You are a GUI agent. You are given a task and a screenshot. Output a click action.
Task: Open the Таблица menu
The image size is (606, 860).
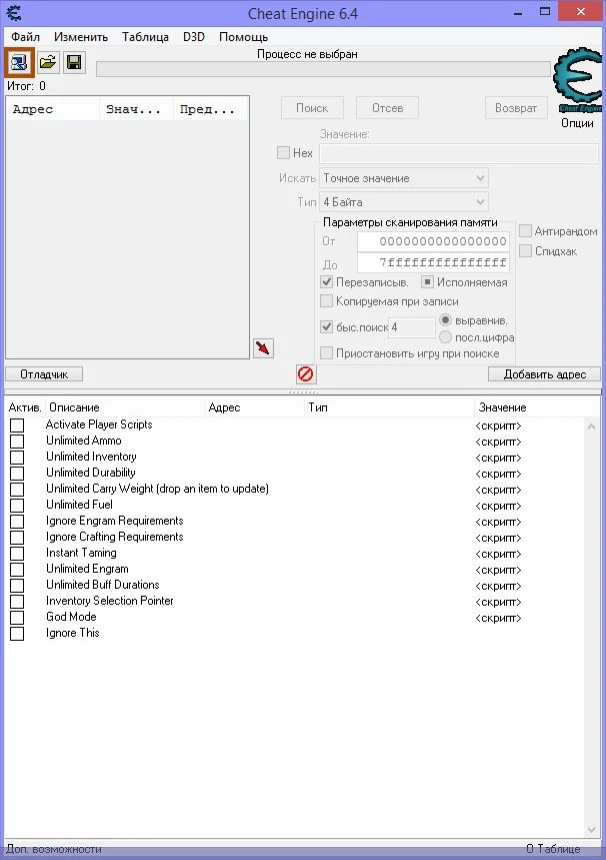(145, 37)
